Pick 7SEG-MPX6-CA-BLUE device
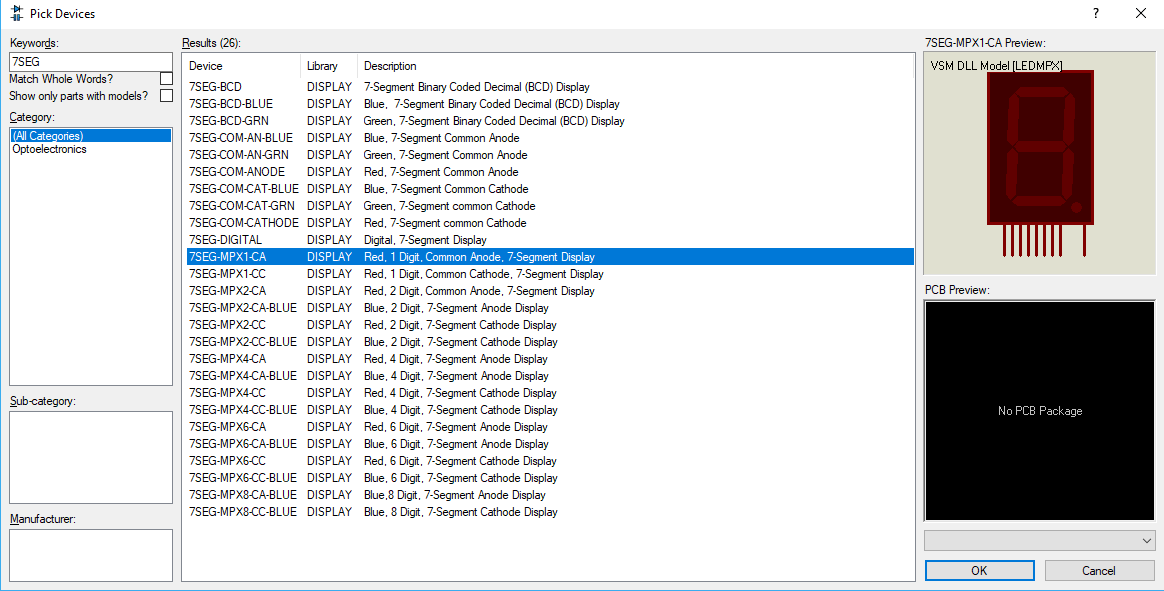 point(550,444)
